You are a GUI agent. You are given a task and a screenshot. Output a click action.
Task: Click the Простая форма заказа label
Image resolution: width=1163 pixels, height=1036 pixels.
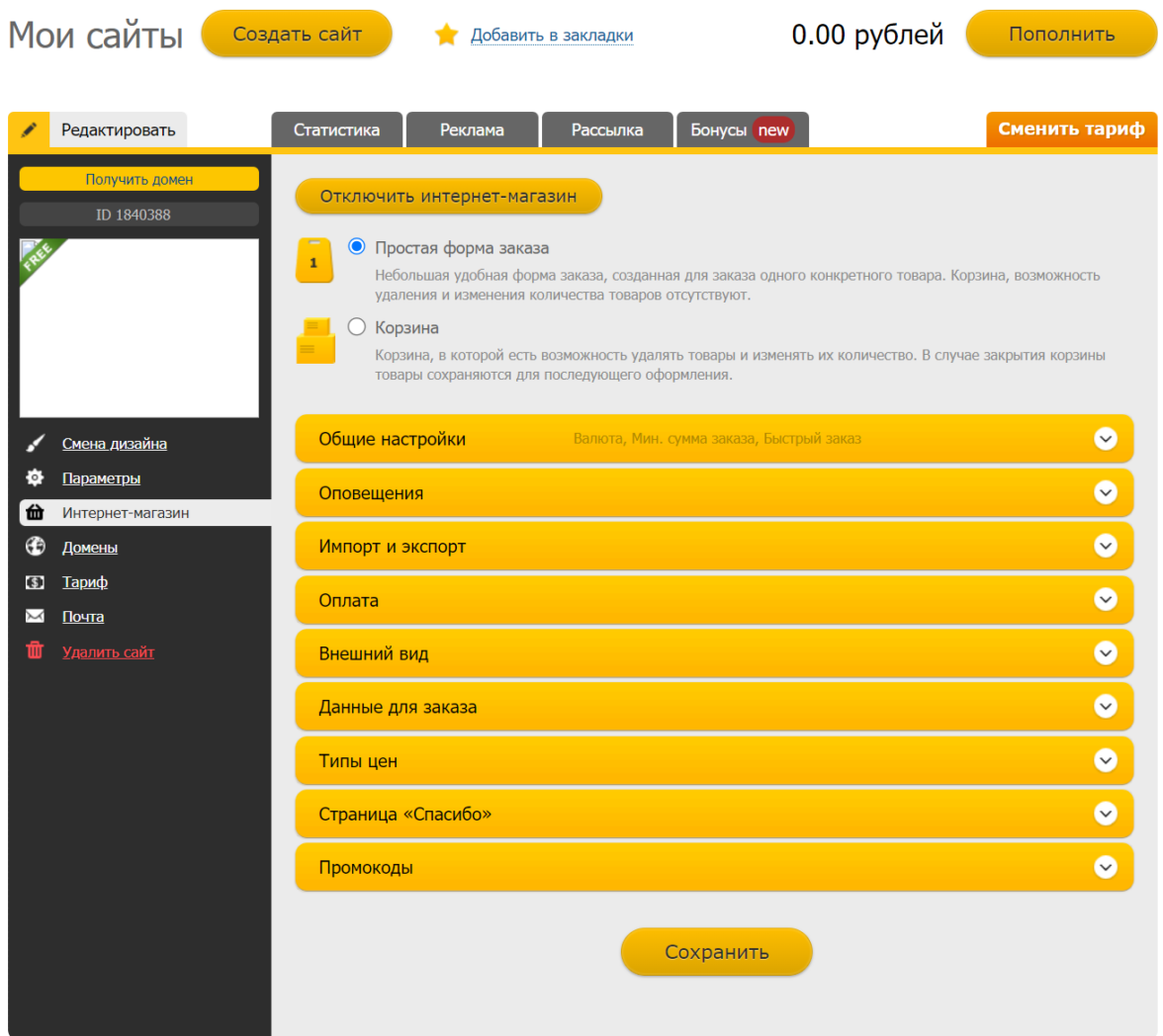(x=461, y=248)
